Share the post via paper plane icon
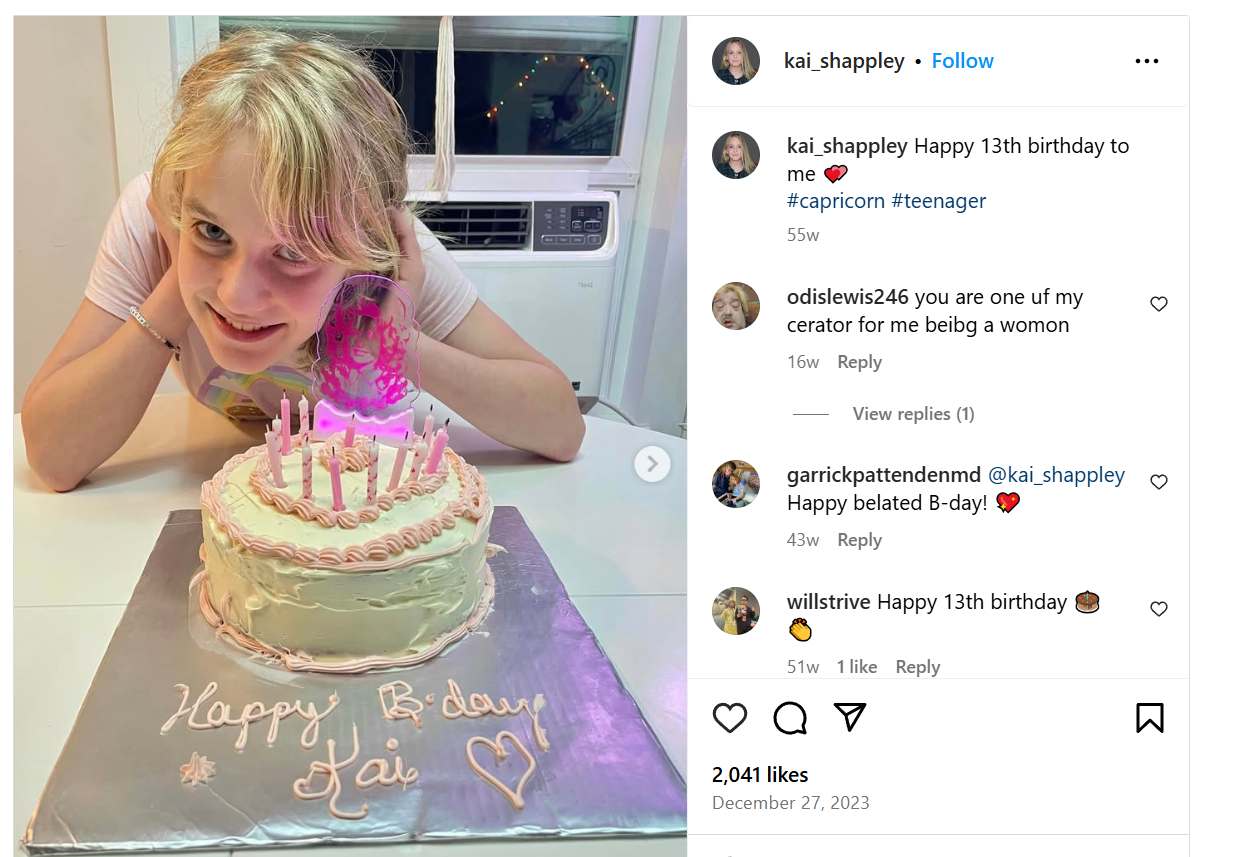 849,717
